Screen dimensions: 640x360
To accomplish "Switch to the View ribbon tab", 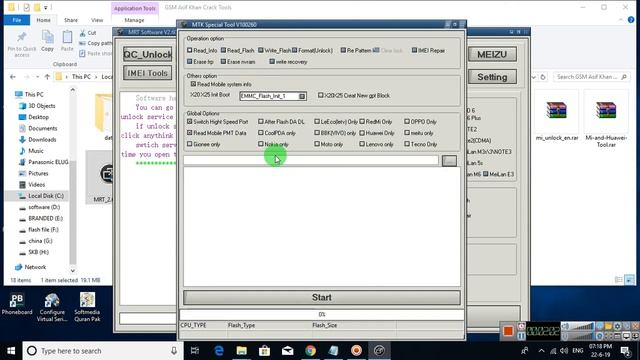I will coord(97,20).
